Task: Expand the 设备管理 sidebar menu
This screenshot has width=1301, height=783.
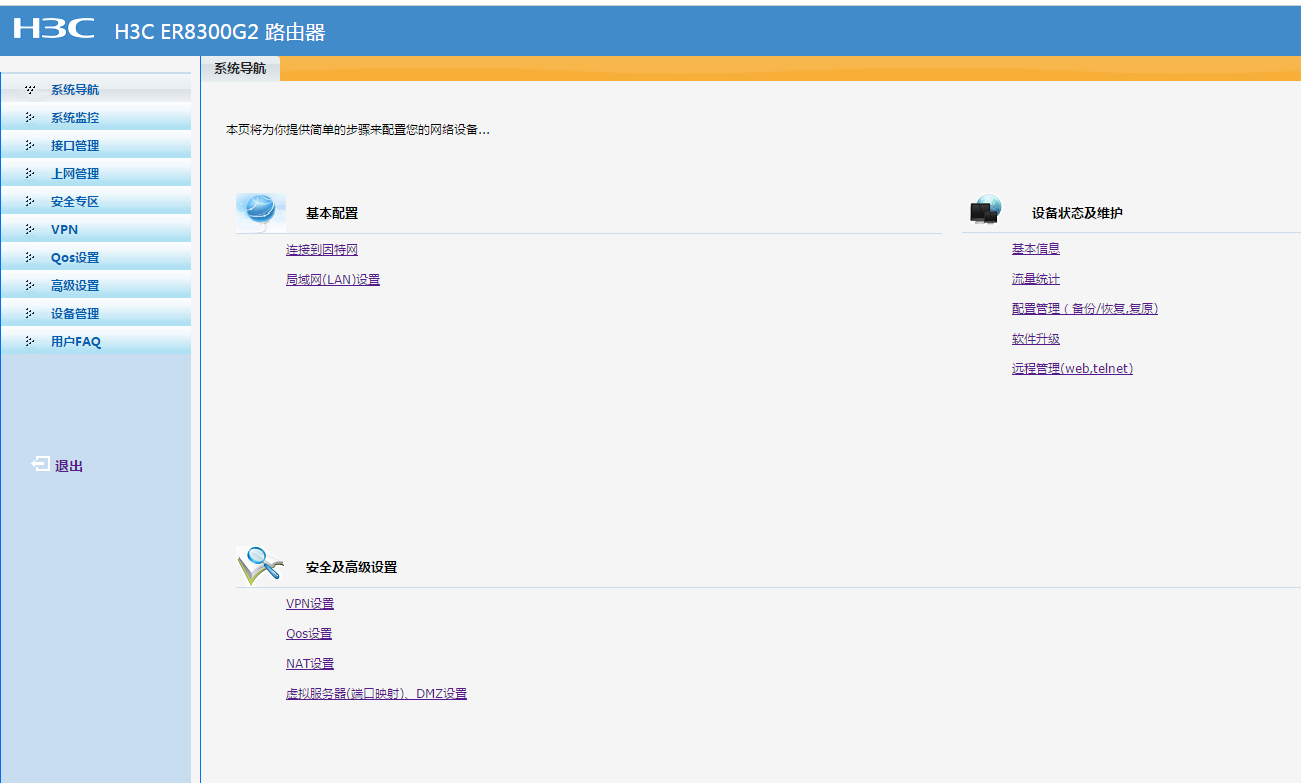Action: coord(95,314)
